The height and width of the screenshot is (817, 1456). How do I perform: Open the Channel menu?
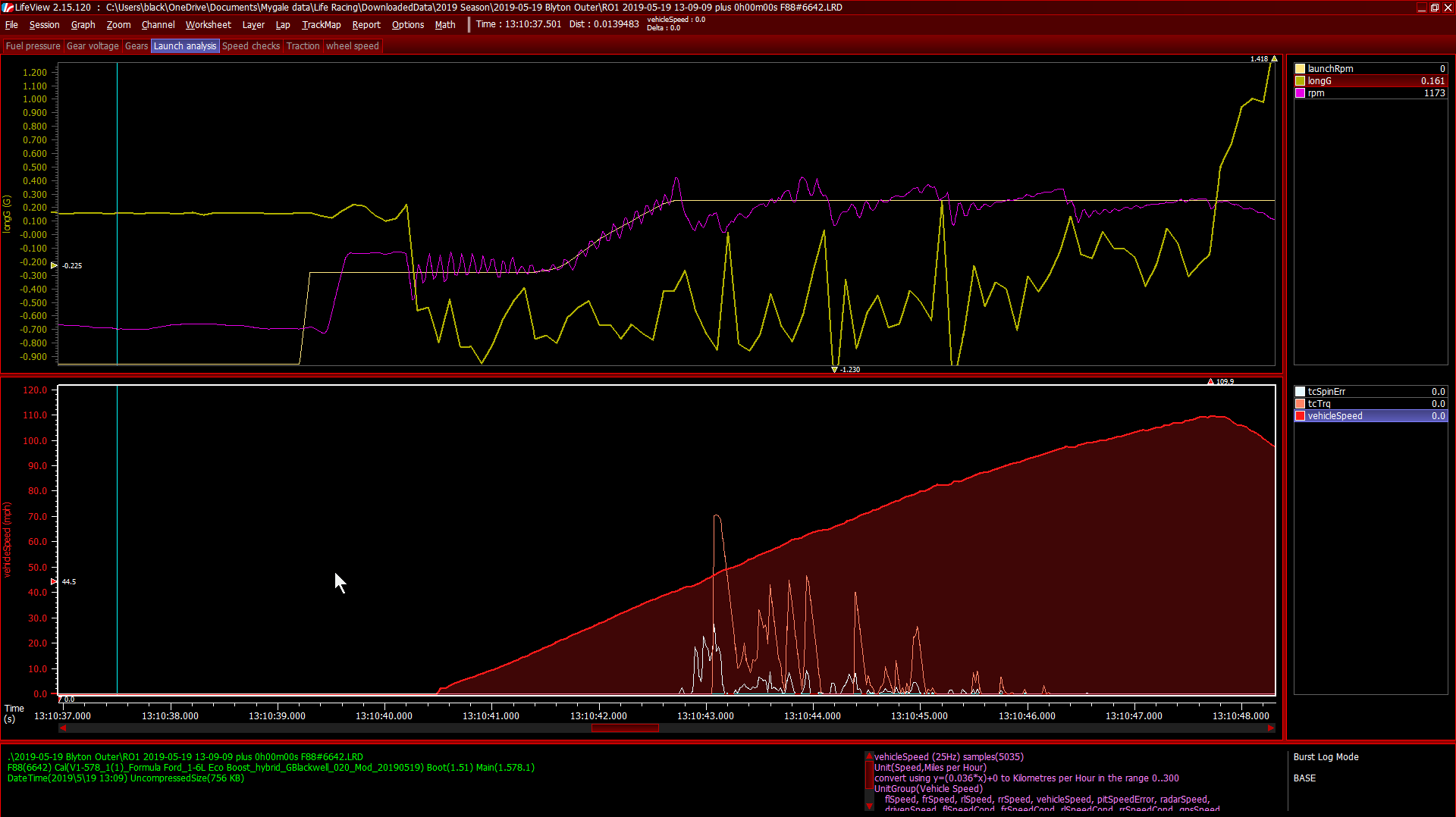(x=158, y=25)
